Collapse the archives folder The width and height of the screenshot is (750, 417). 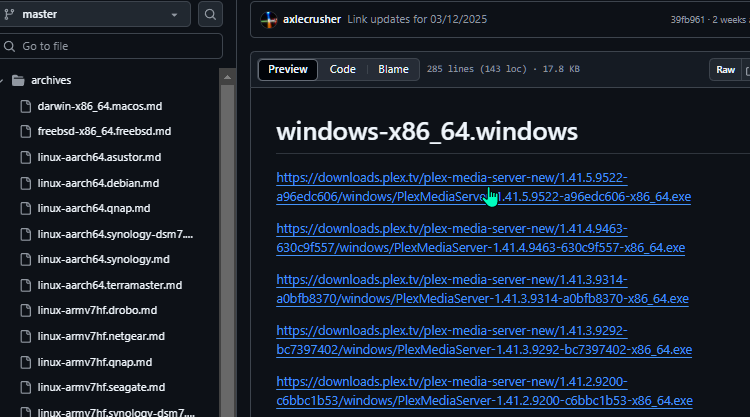pos(2,80)
